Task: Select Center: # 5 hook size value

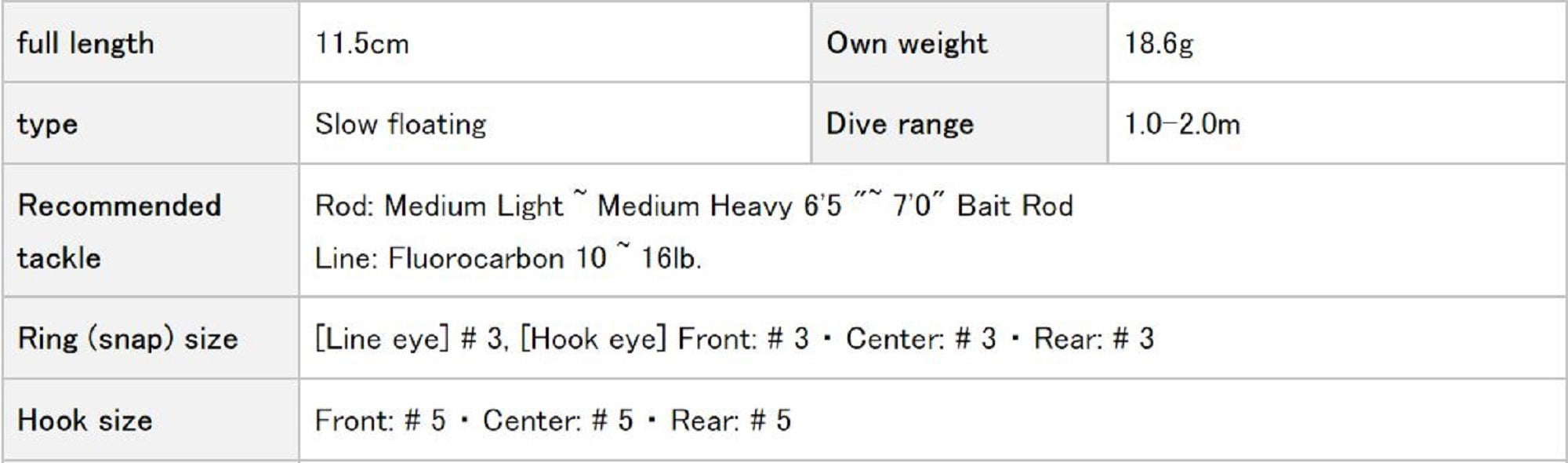Action: pos(557,421)
